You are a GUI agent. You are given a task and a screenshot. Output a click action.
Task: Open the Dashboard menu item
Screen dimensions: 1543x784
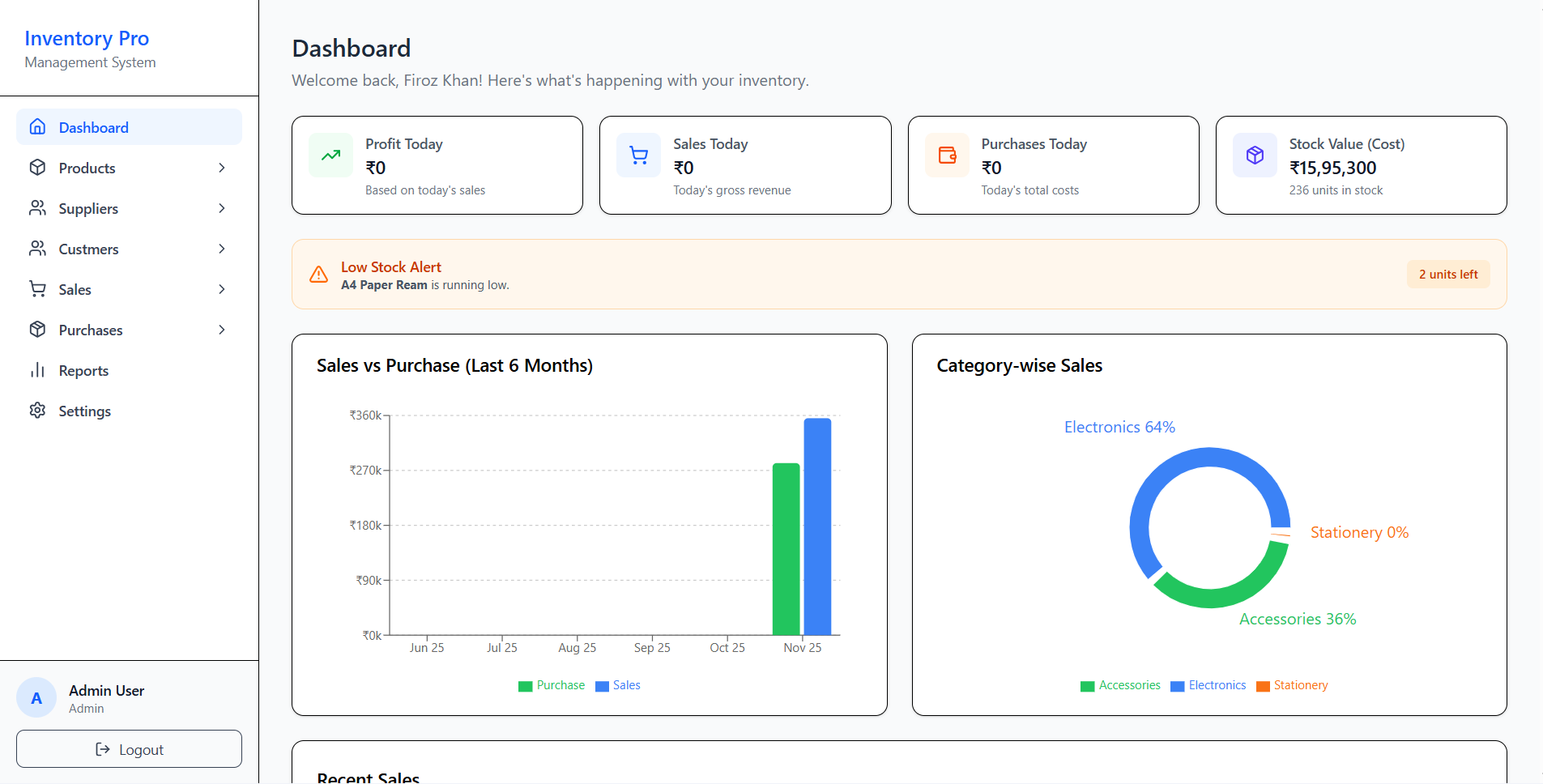pos(94,127)
